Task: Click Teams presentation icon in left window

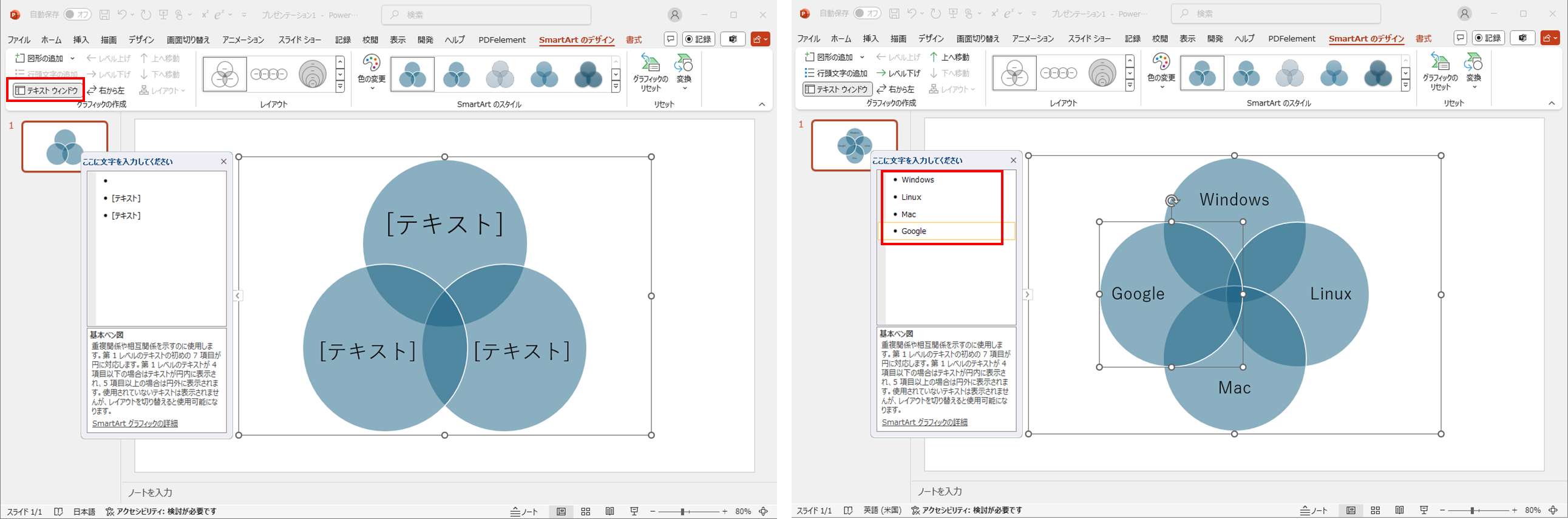Action: tap(733, 39)
